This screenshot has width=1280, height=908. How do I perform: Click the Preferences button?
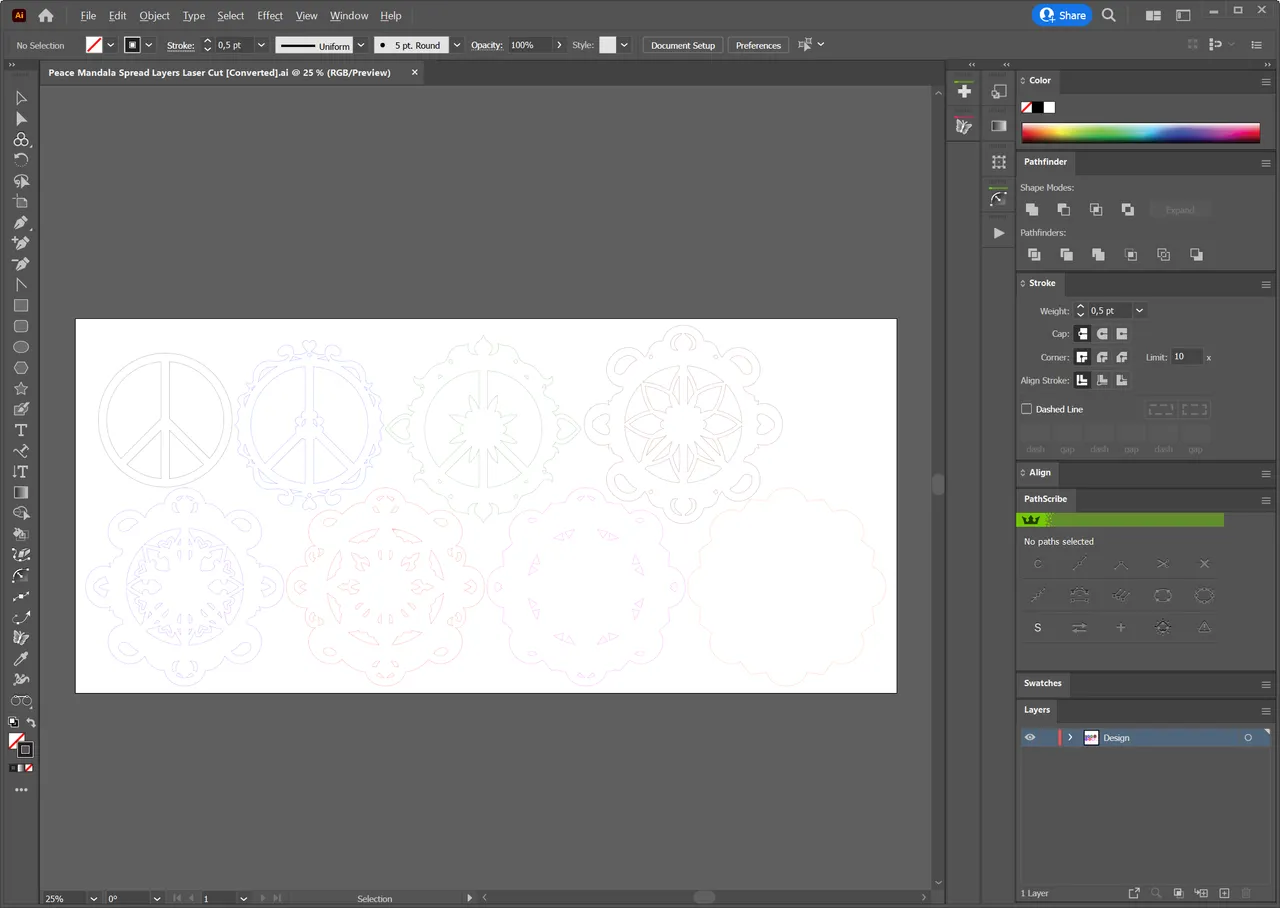pos(758,45)
